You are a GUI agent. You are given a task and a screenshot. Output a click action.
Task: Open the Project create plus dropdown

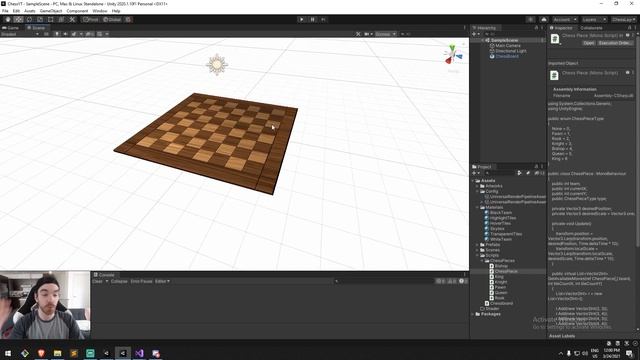pos(476,173)
